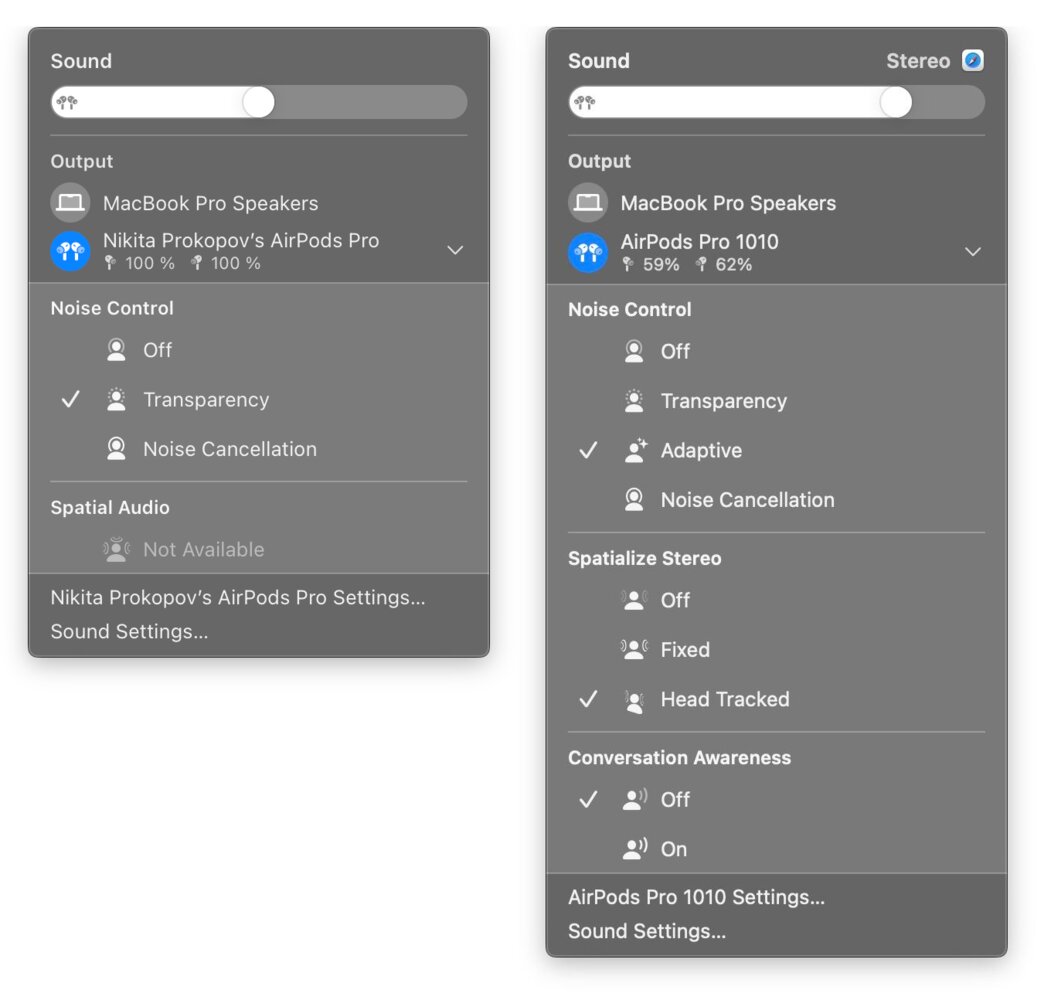Set Conversation Awareness to Off
Viewport: 1044px width, 1000px height.
(x=776, y=799)
